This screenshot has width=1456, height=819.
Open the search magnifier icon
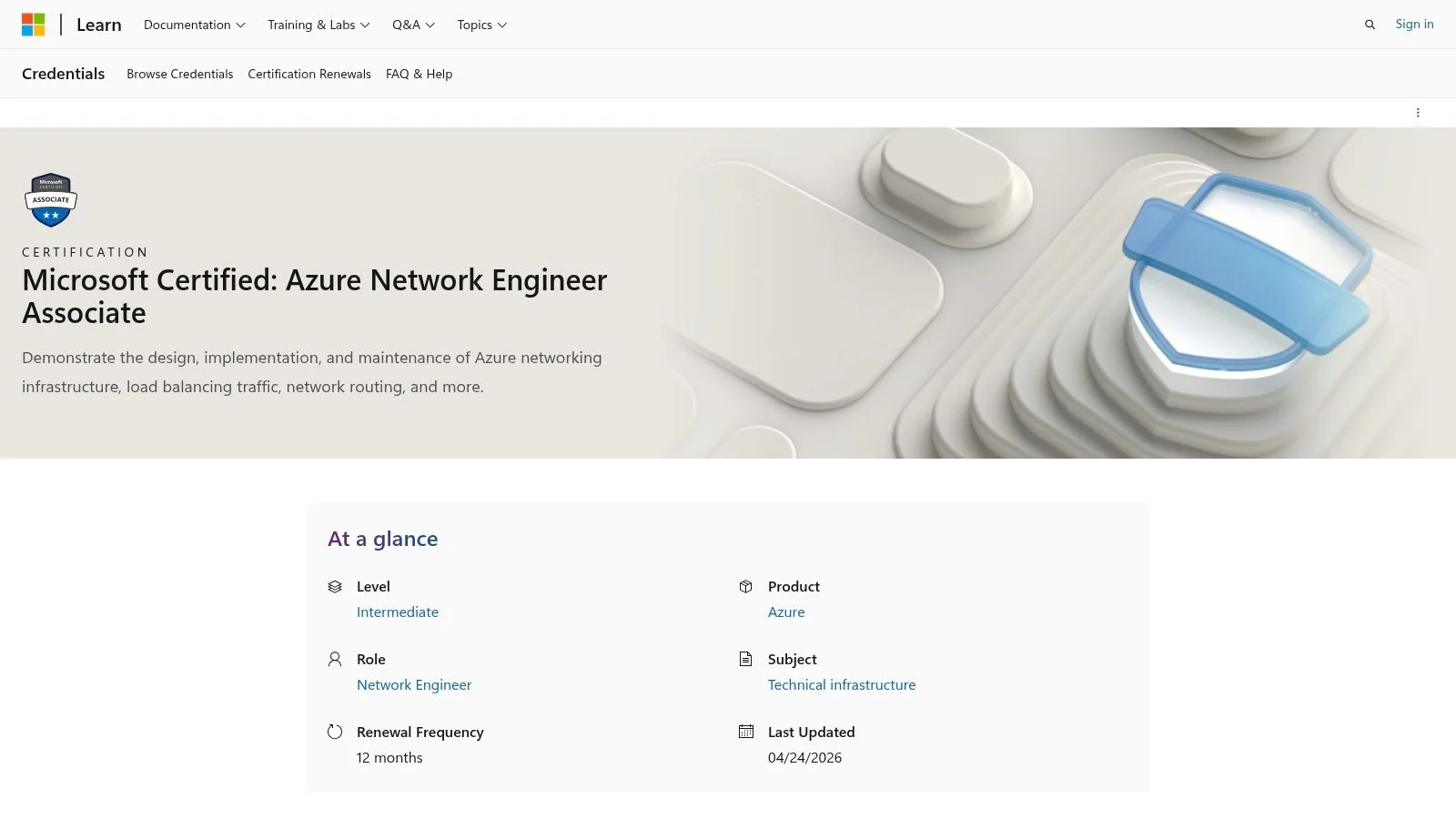point(1370,25)
